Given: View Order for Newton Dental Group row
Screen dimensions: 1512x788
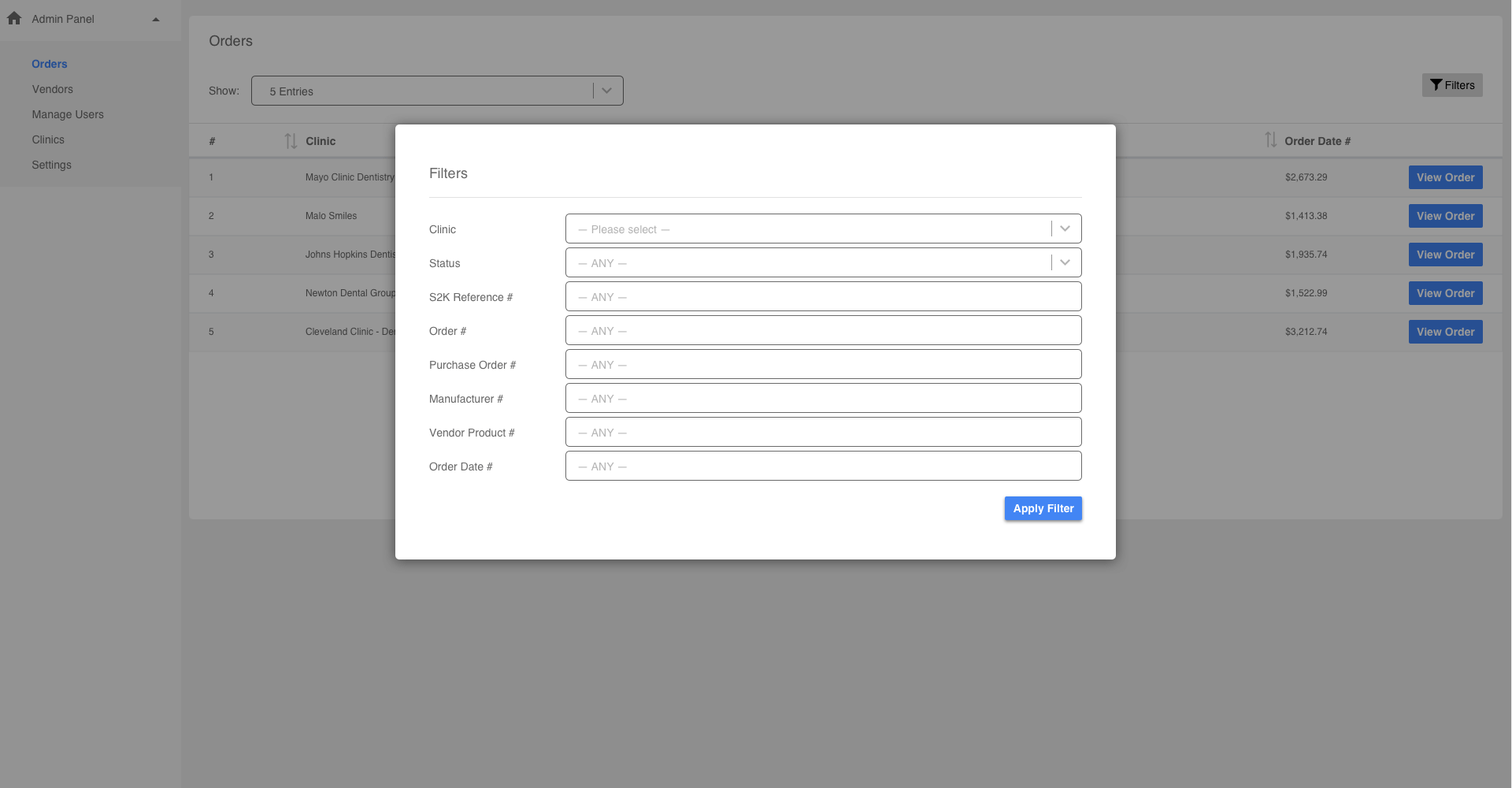Looking at the screenshot, I should [x=1445, y=293].
